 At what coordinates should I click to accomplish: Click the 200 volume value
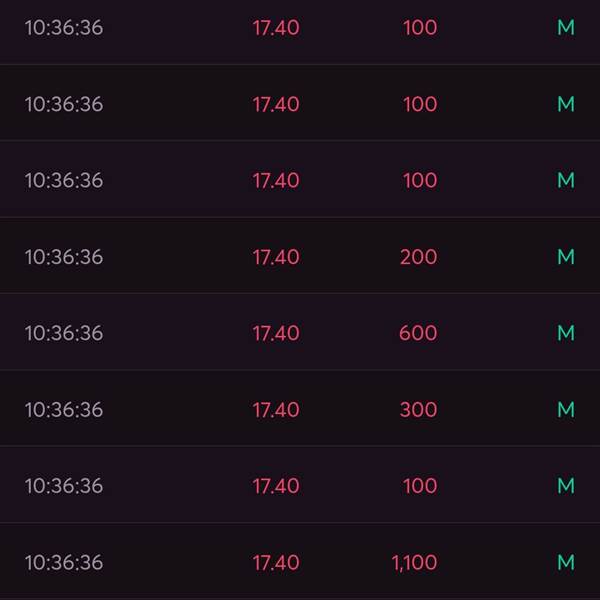418,257
